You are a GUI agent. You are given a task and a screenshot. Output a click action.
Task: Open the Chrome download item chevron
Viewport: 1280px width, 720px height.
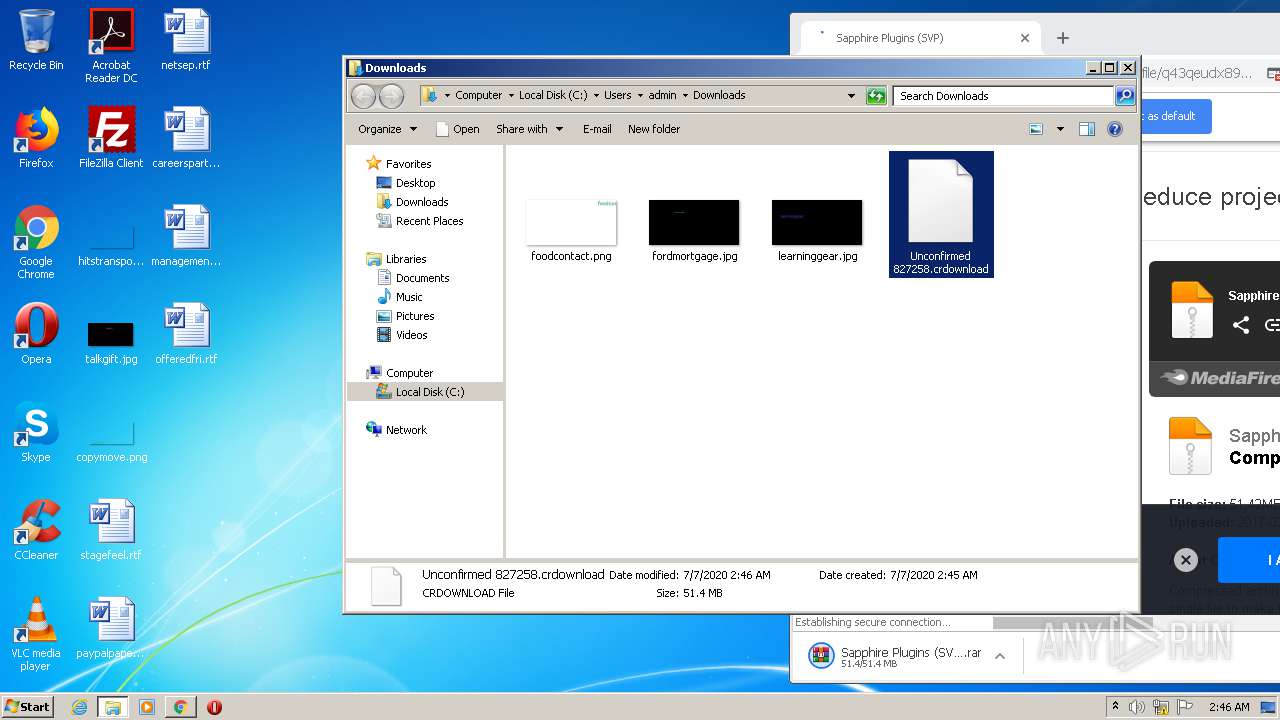click(x=1000, y=656)
